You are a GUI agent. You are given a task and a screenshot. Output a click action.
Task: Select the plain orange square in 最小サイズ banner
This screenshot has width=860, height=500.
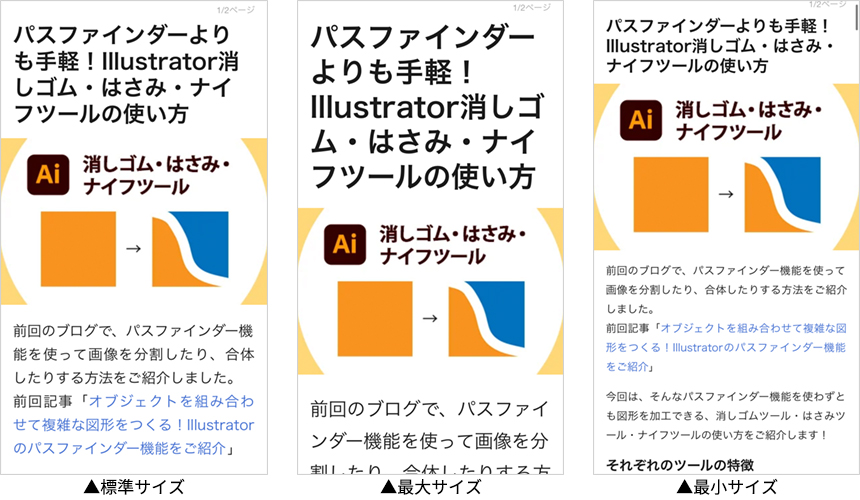(x=671, y=195)
